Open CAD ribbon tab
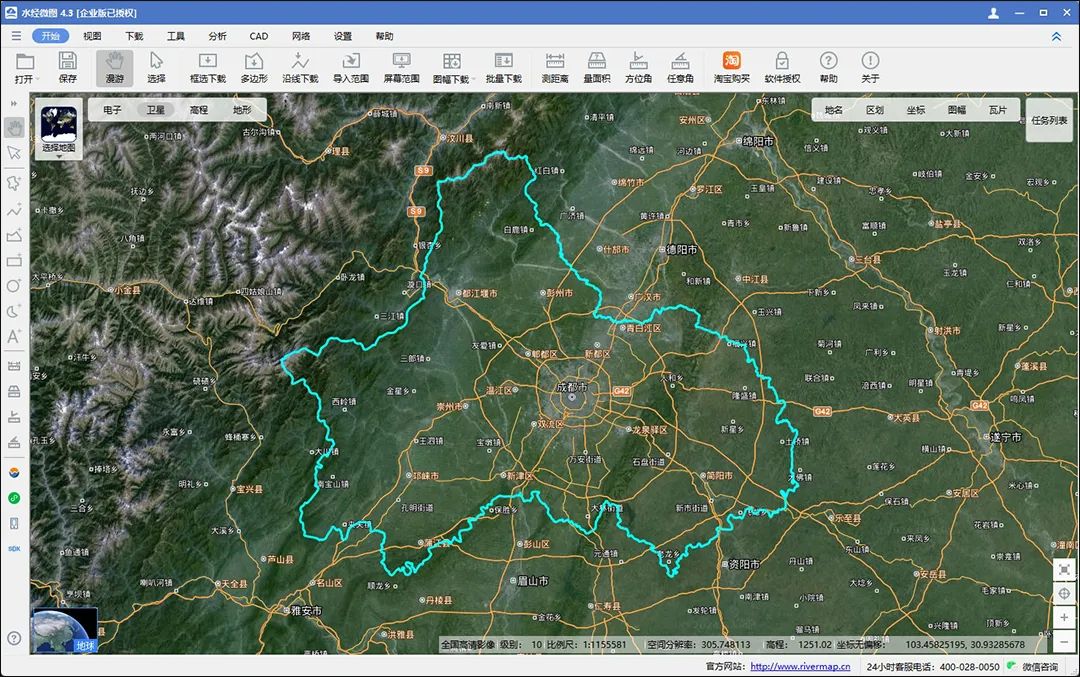The image size is (1080, 677). coord(259,36)
